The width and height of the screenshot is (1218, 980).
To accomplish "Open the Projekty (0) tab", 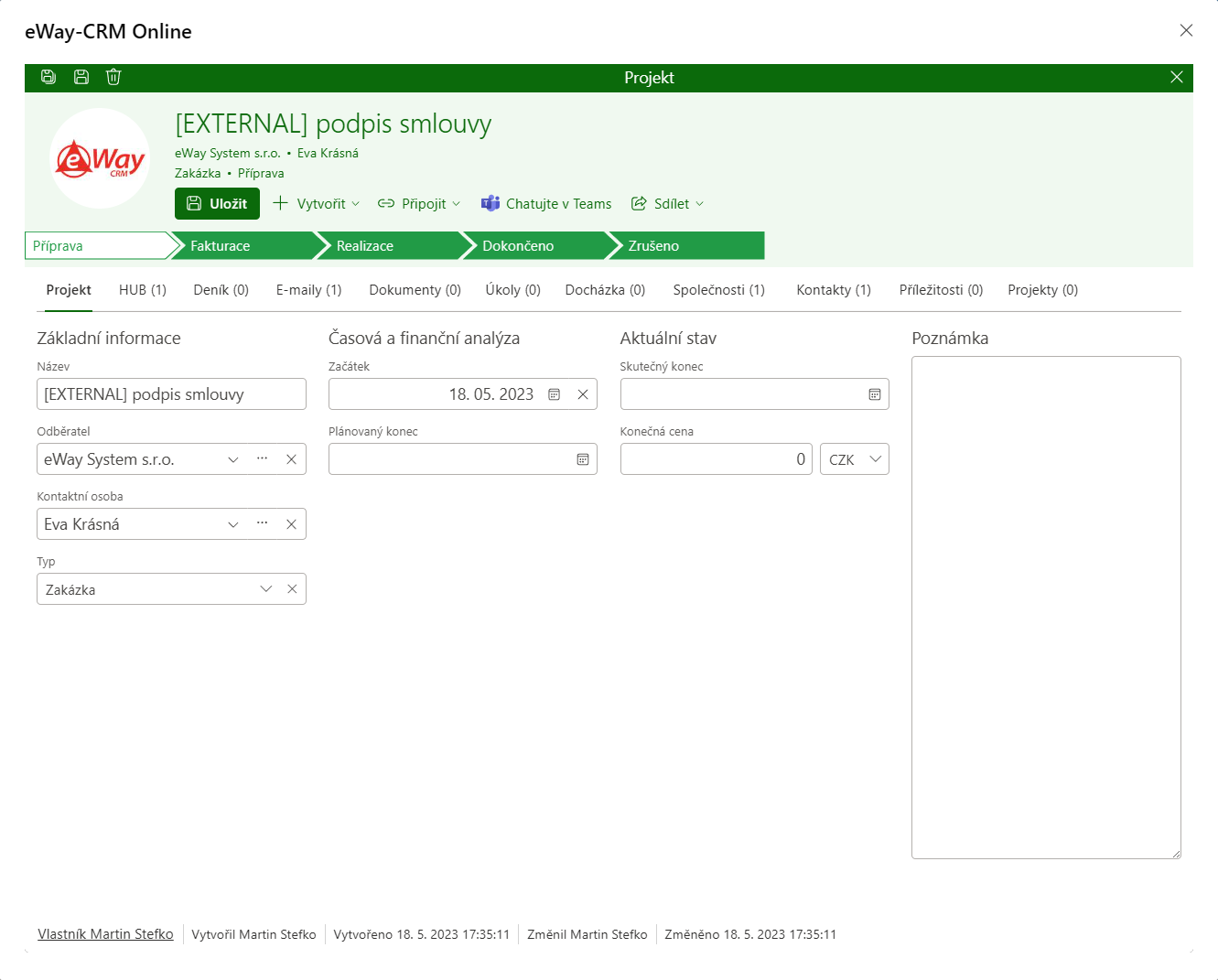I will pos(1042,289).
